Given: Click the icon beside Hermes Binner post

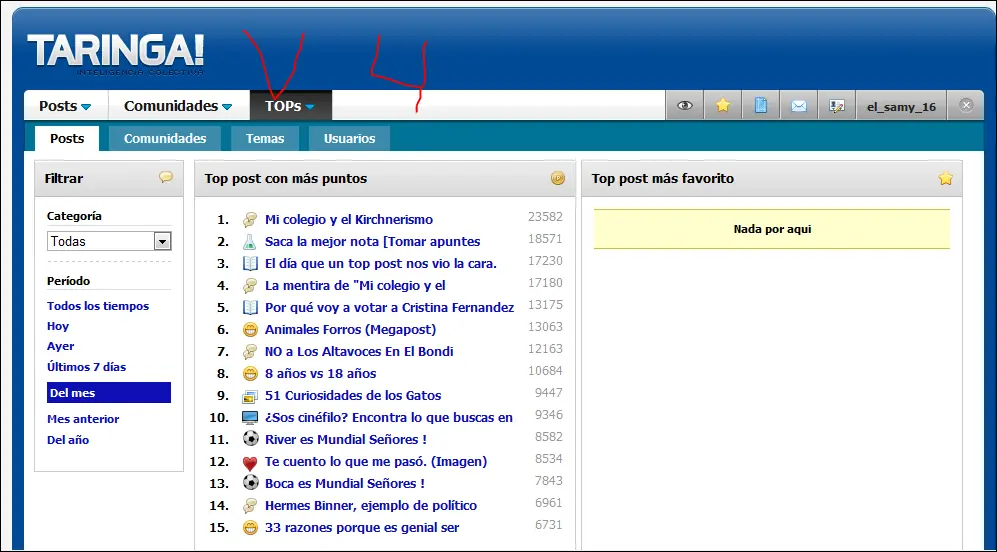Looking at the screenshot, I should 250,506.
